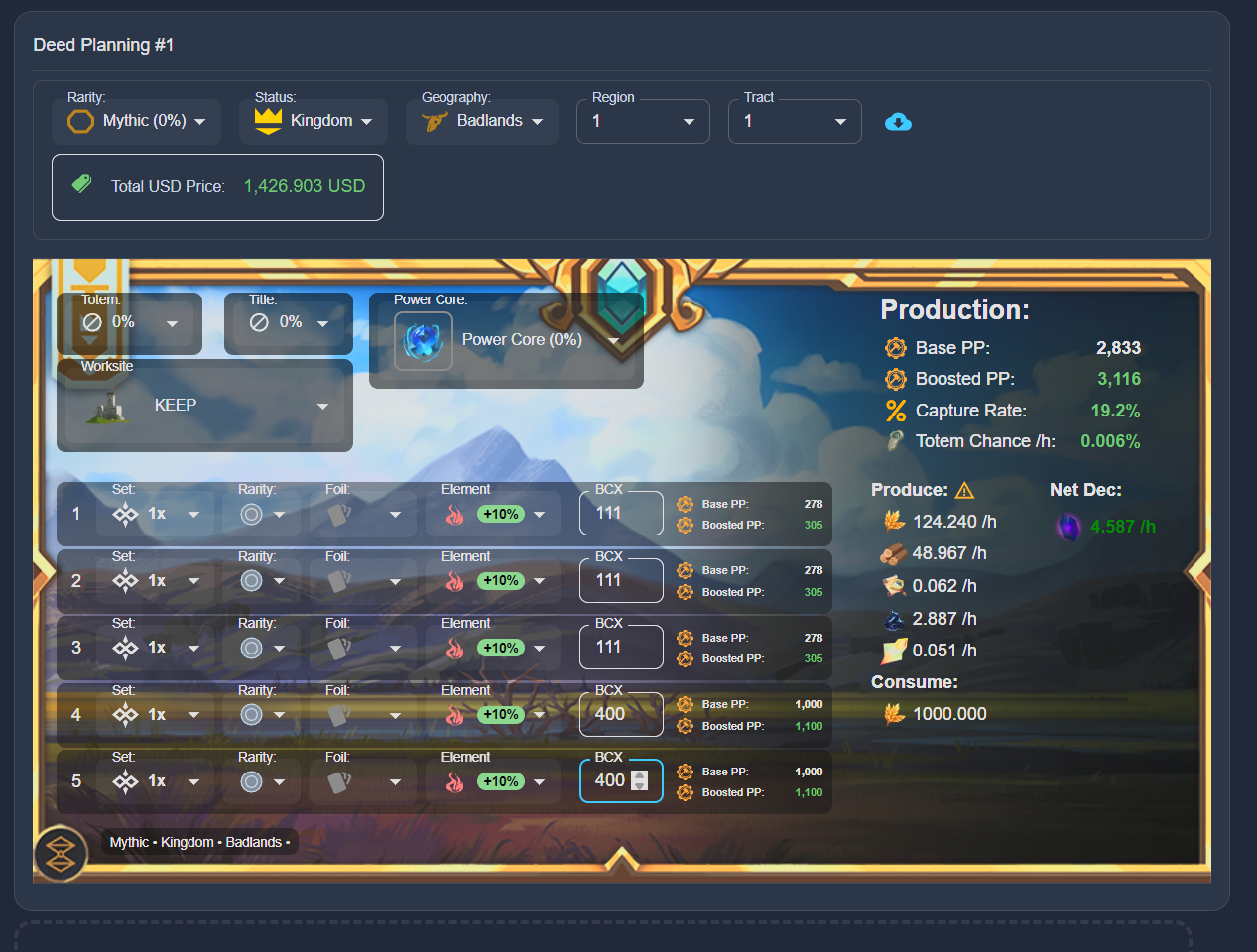1257x952 pixels.
Task: Click the Boosted PP 3,116 value
Action: click(x=1119, y=379)
